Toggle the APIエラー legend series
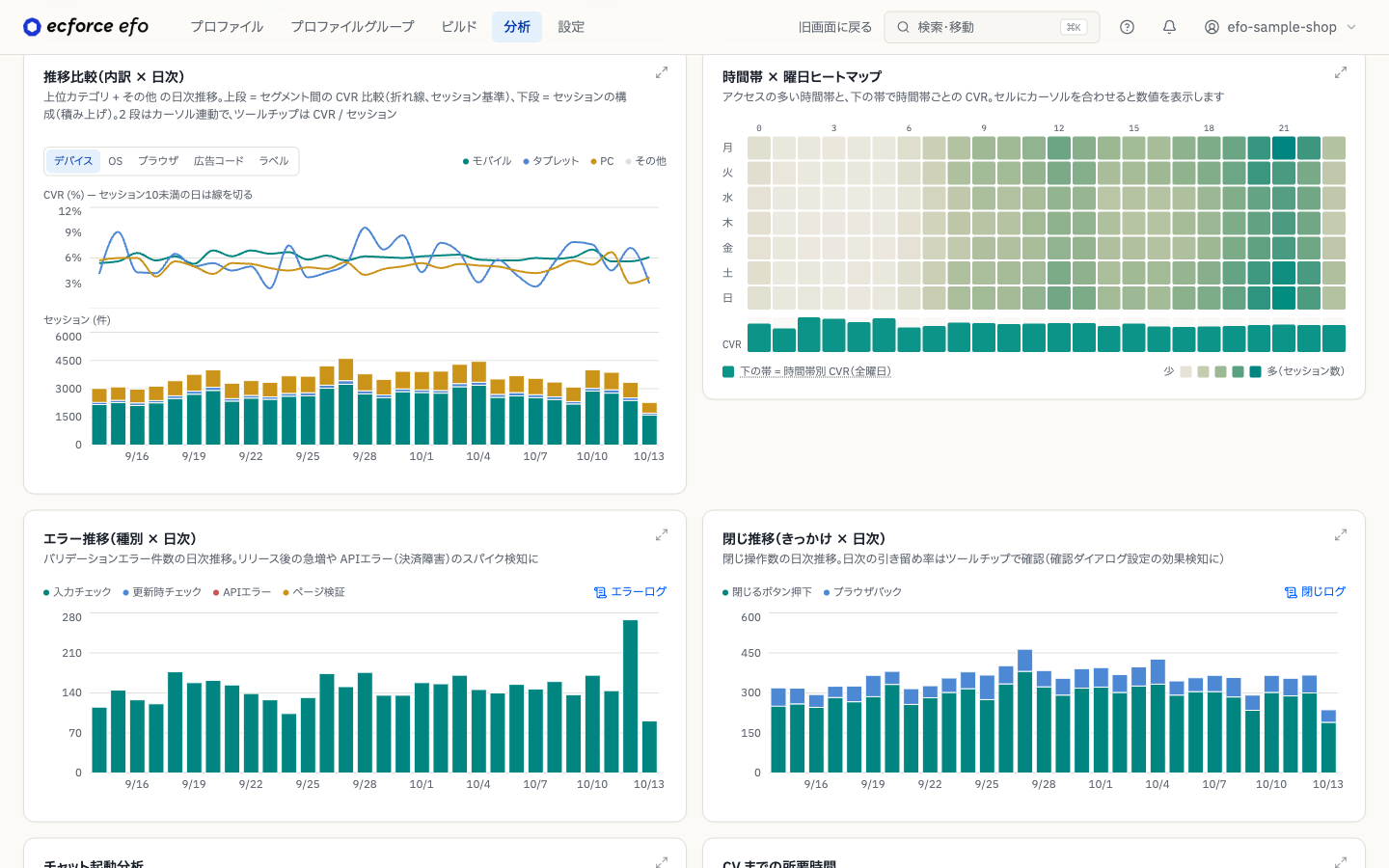This screenshot has height=868, width=1389. 242,592
